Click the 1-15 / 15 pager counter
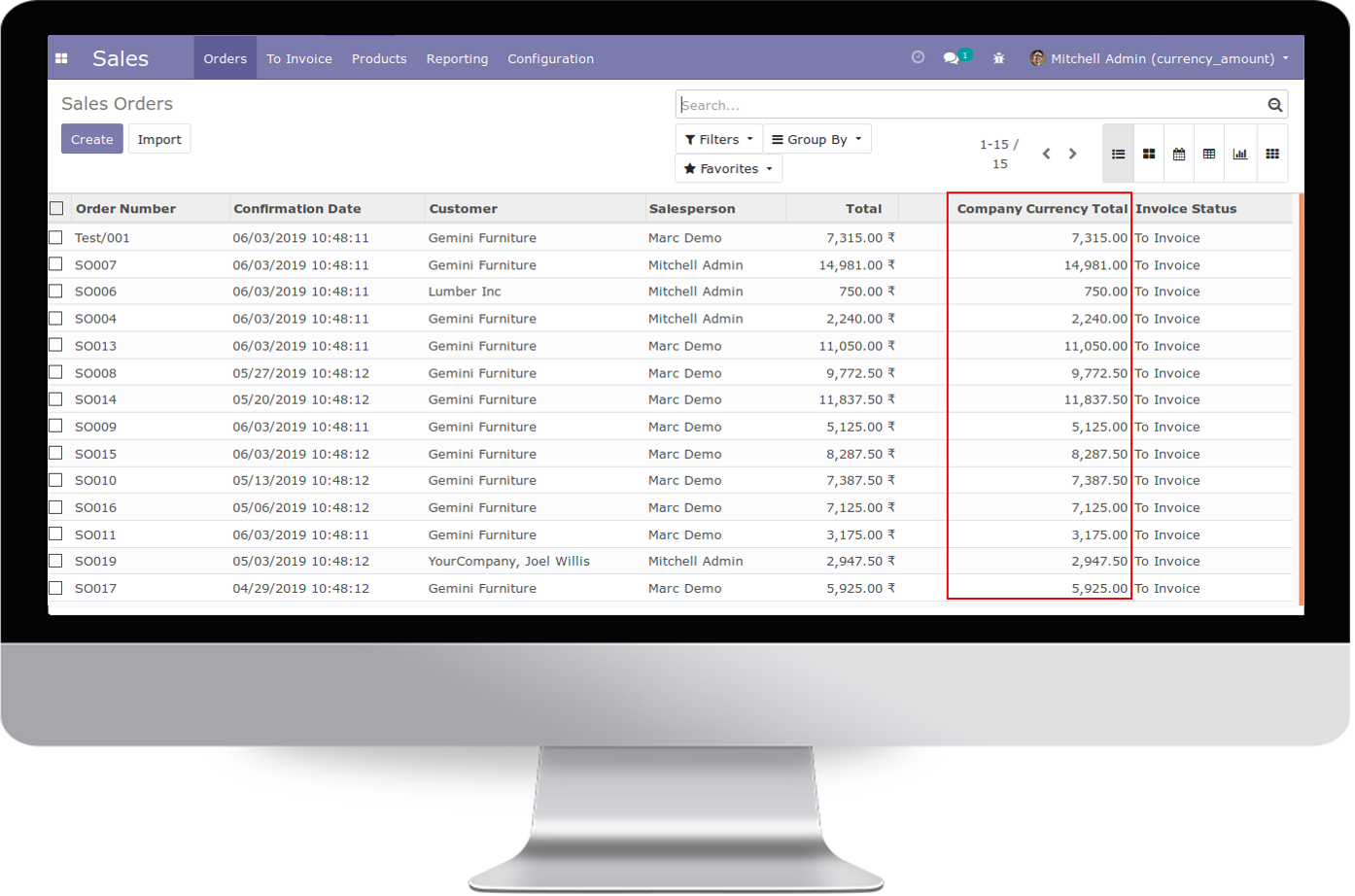The width and height of the screenshot is (1355, 896). coord(999,154)
